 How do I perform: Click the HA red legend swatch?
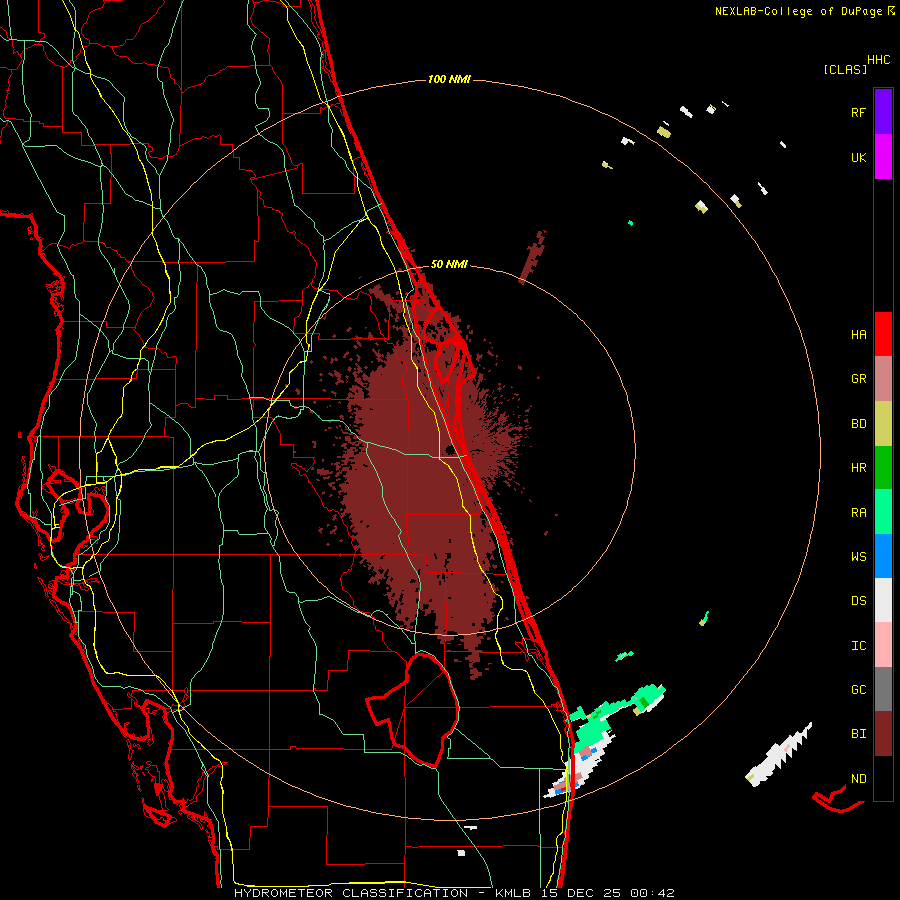[883, 334]
